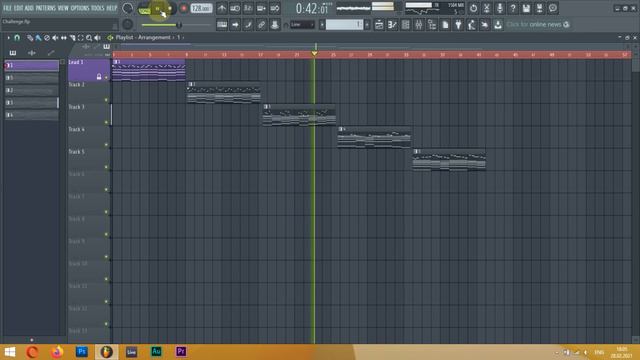
Task: Click the playhead marker on the timeline
Action: [x=314, y=53]
